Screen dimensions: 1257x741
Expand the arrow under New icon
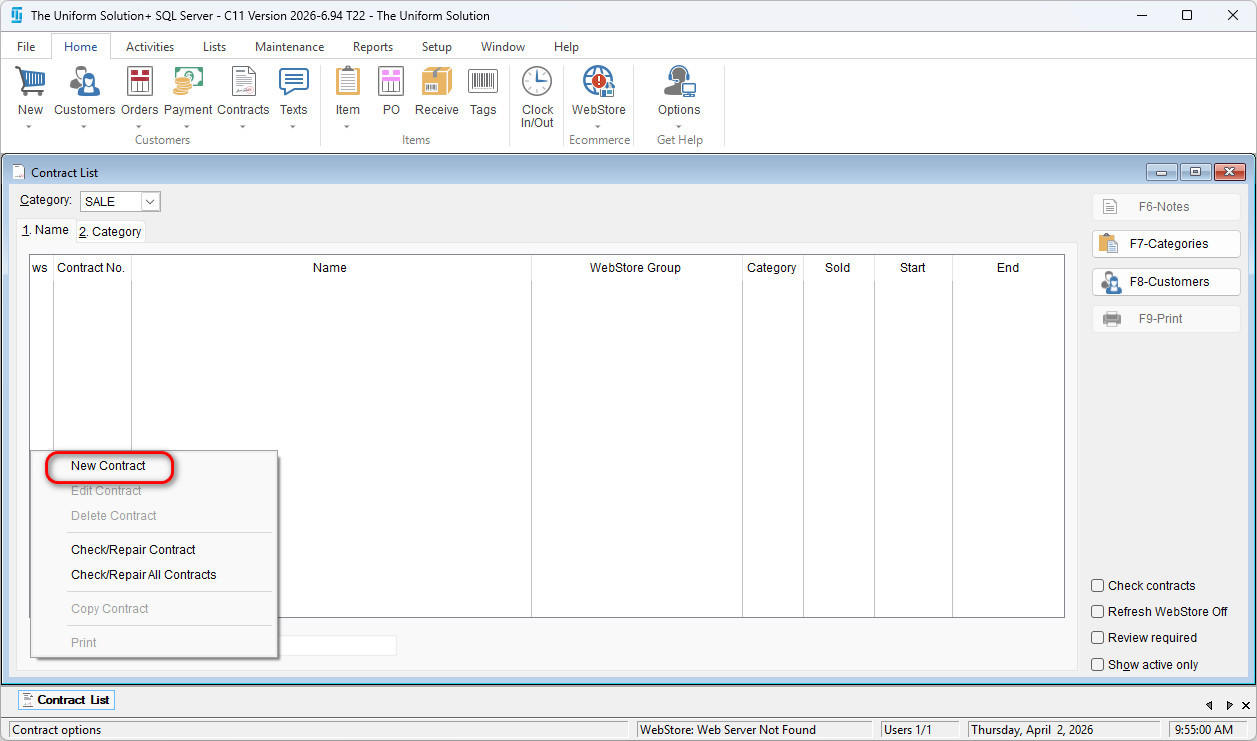30,127
